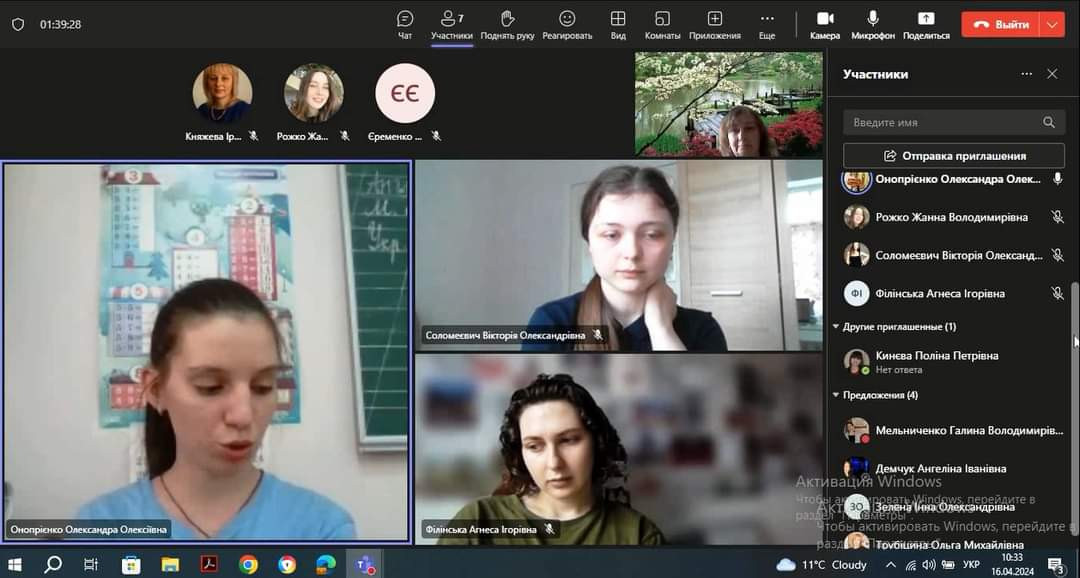Viewport: 1080px width, 578px height.
Task: Click Отправка приглашения button
Action: point(954,156)
